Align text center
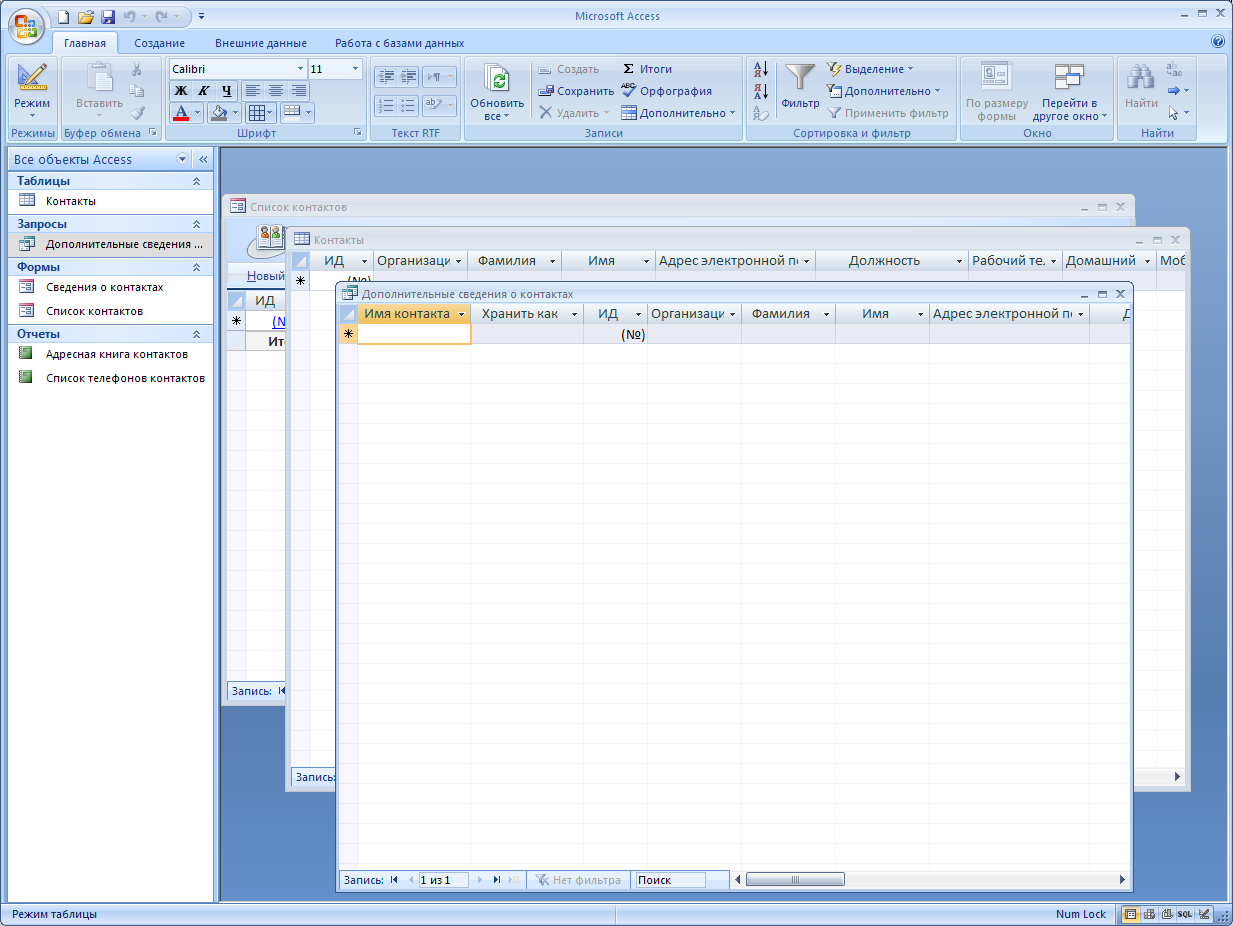 pyautogui.click(x=276, y=90)
